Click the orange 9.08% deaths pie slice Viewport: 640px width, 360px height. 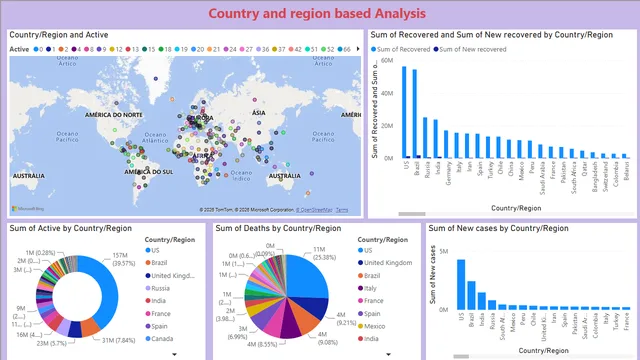tap(305, 318)
